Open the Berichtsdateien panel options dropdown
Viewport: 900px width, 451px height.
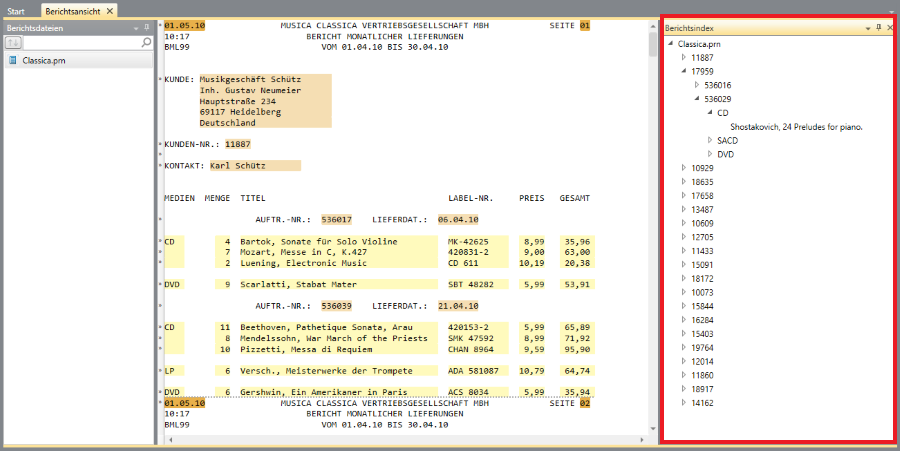(x=136, y=28)
